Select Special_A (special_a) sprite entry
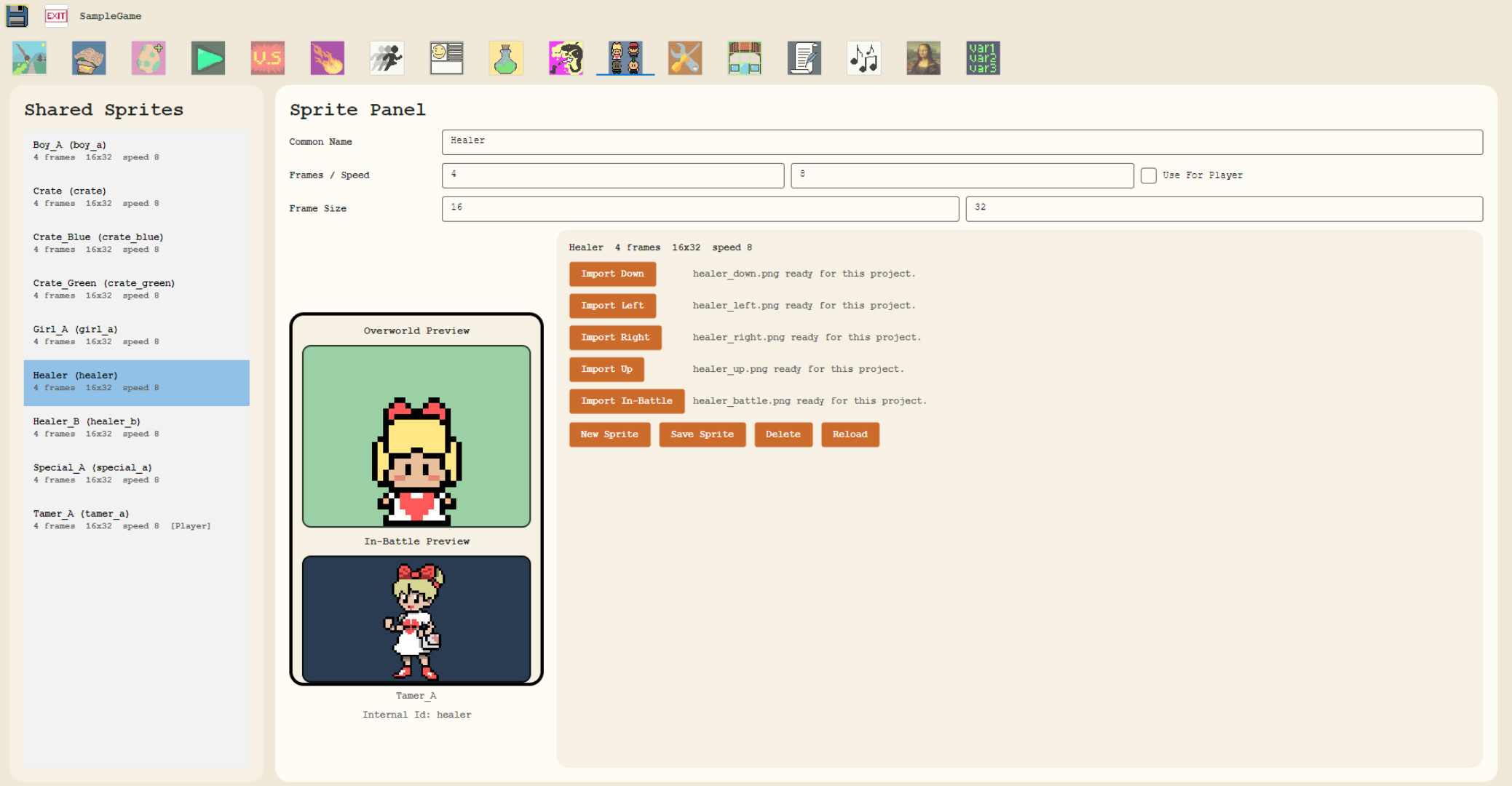The height and width of the screenshot is (786, 1512). click(137, 475)
